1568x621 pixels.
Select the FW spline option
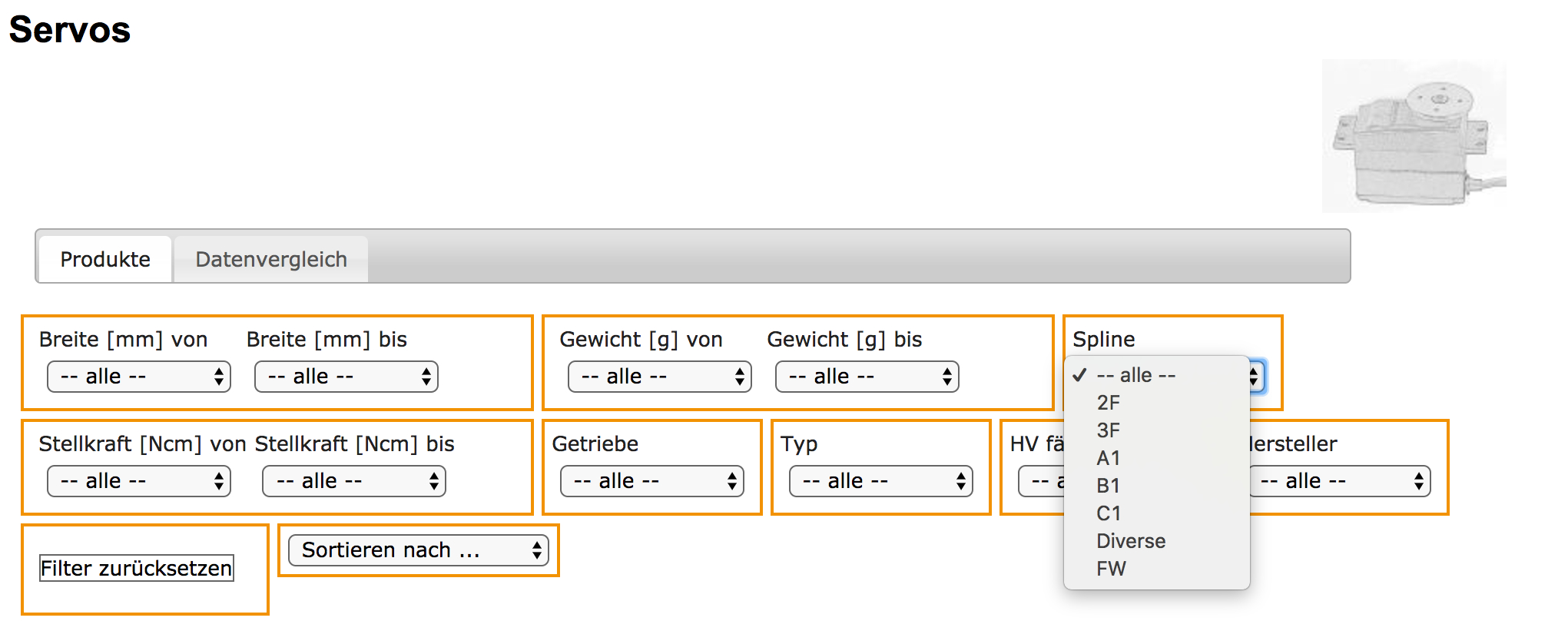point(1111,569)
